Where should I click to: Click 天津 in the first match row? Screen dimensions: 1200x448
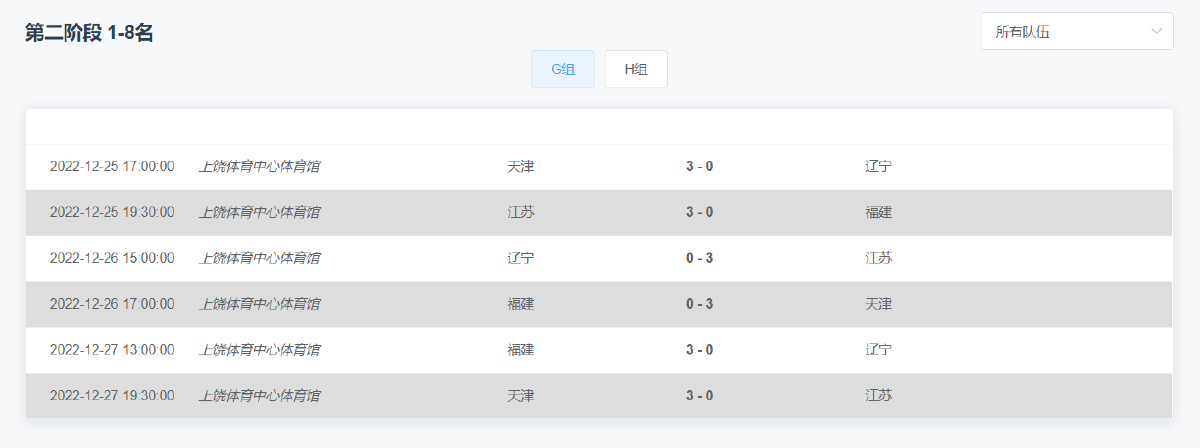click(521, 167)
